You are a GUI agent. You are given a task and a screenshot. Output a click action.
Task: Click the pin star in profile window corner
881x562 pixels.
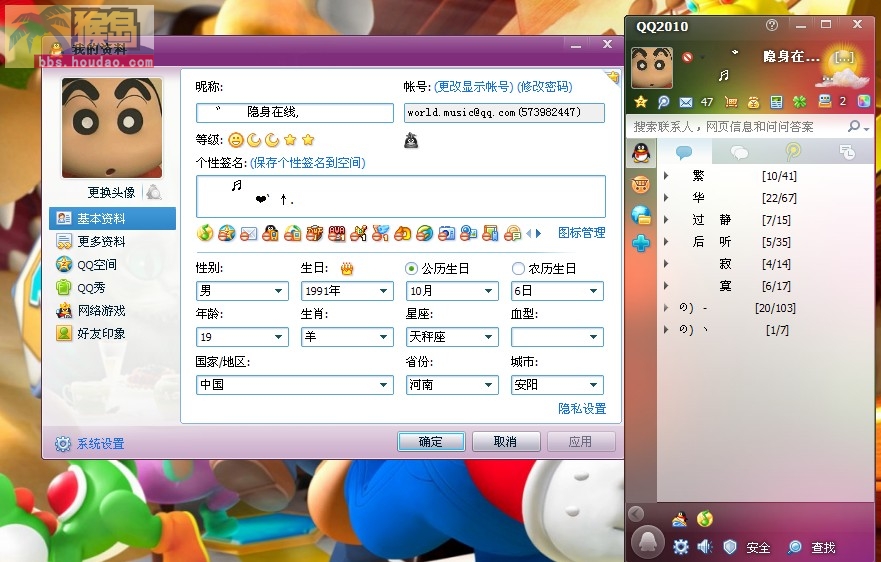pos(612,77)
